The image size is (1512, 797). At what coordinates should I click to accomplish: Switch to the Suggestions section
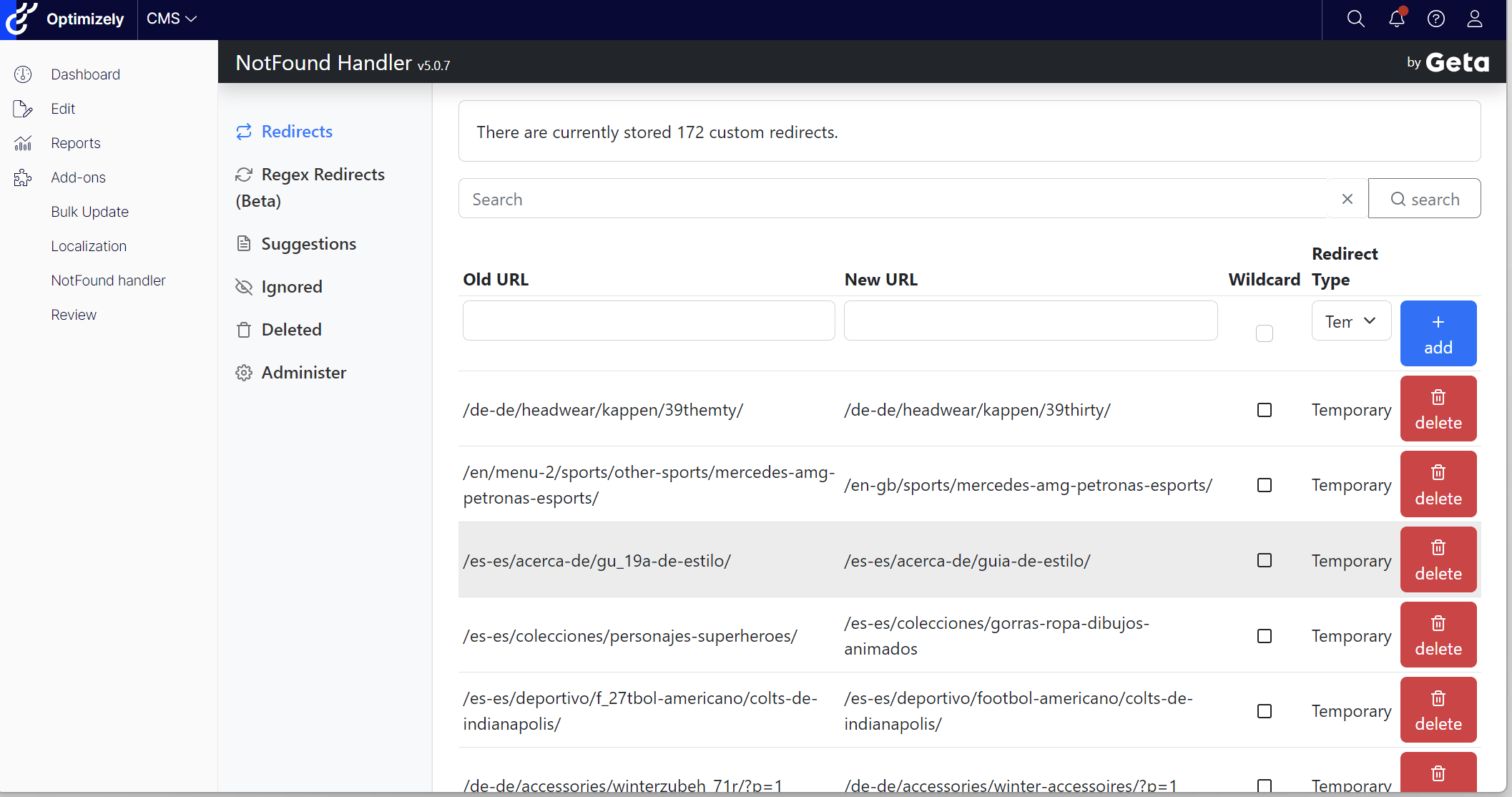(308, 243)
